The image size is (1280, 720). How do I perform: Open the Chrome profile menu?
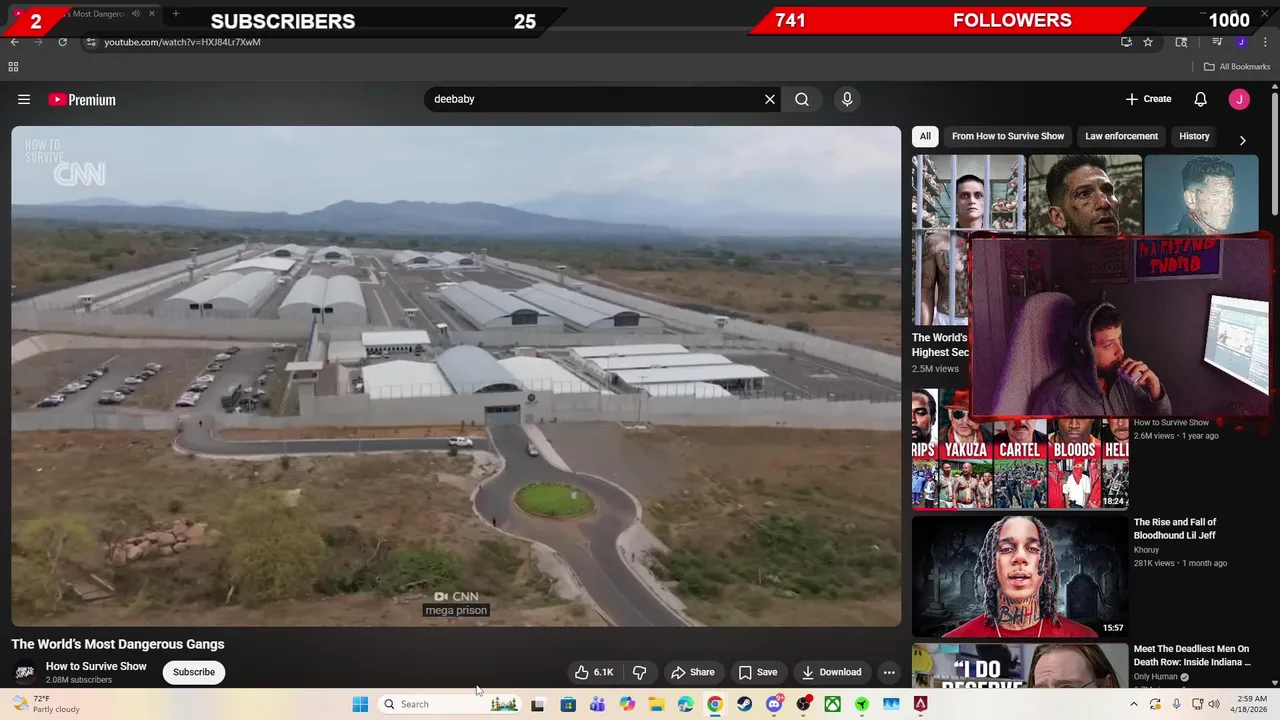pos(1241,42)
